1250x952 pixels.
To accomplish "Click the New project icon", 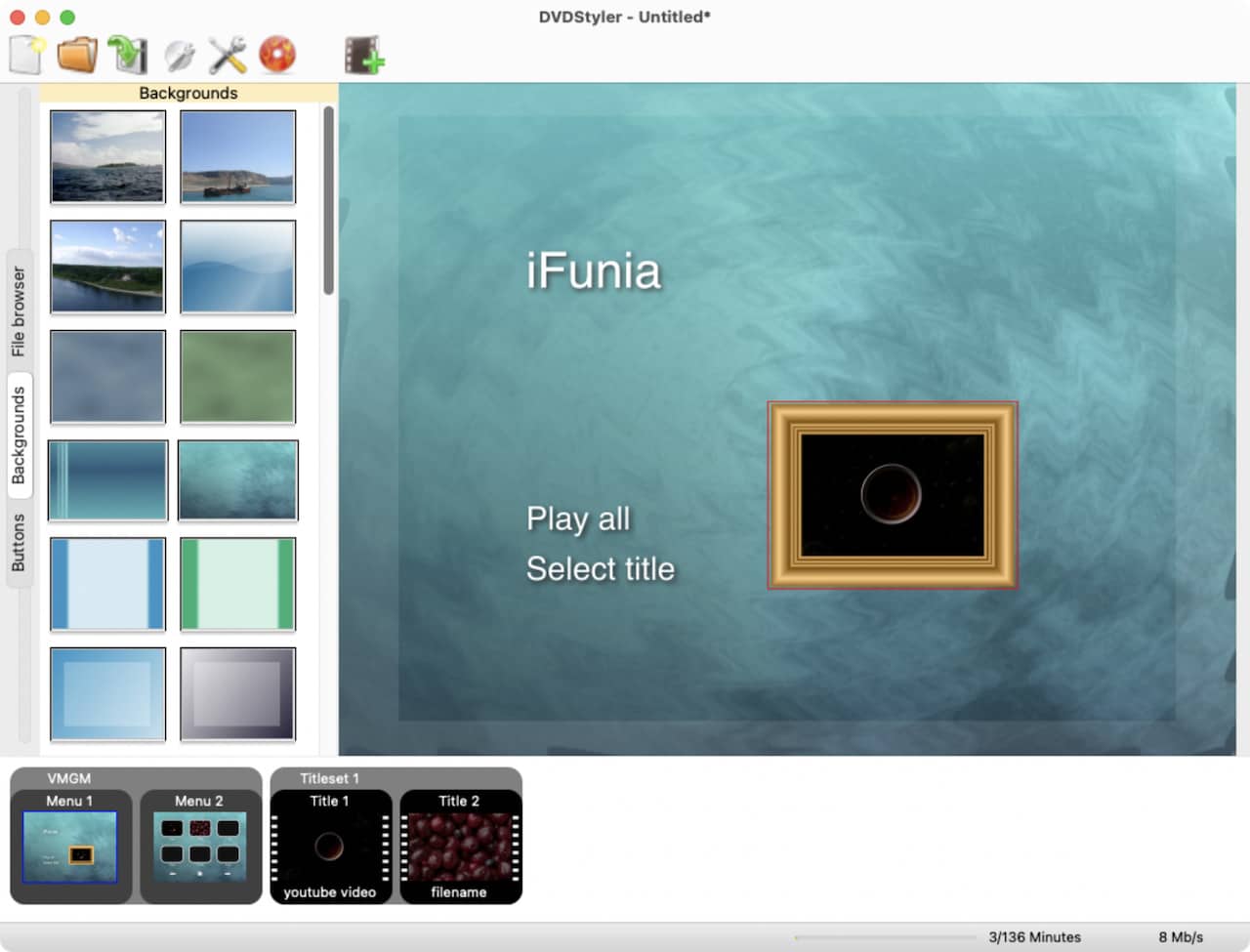I will [27, 55].
